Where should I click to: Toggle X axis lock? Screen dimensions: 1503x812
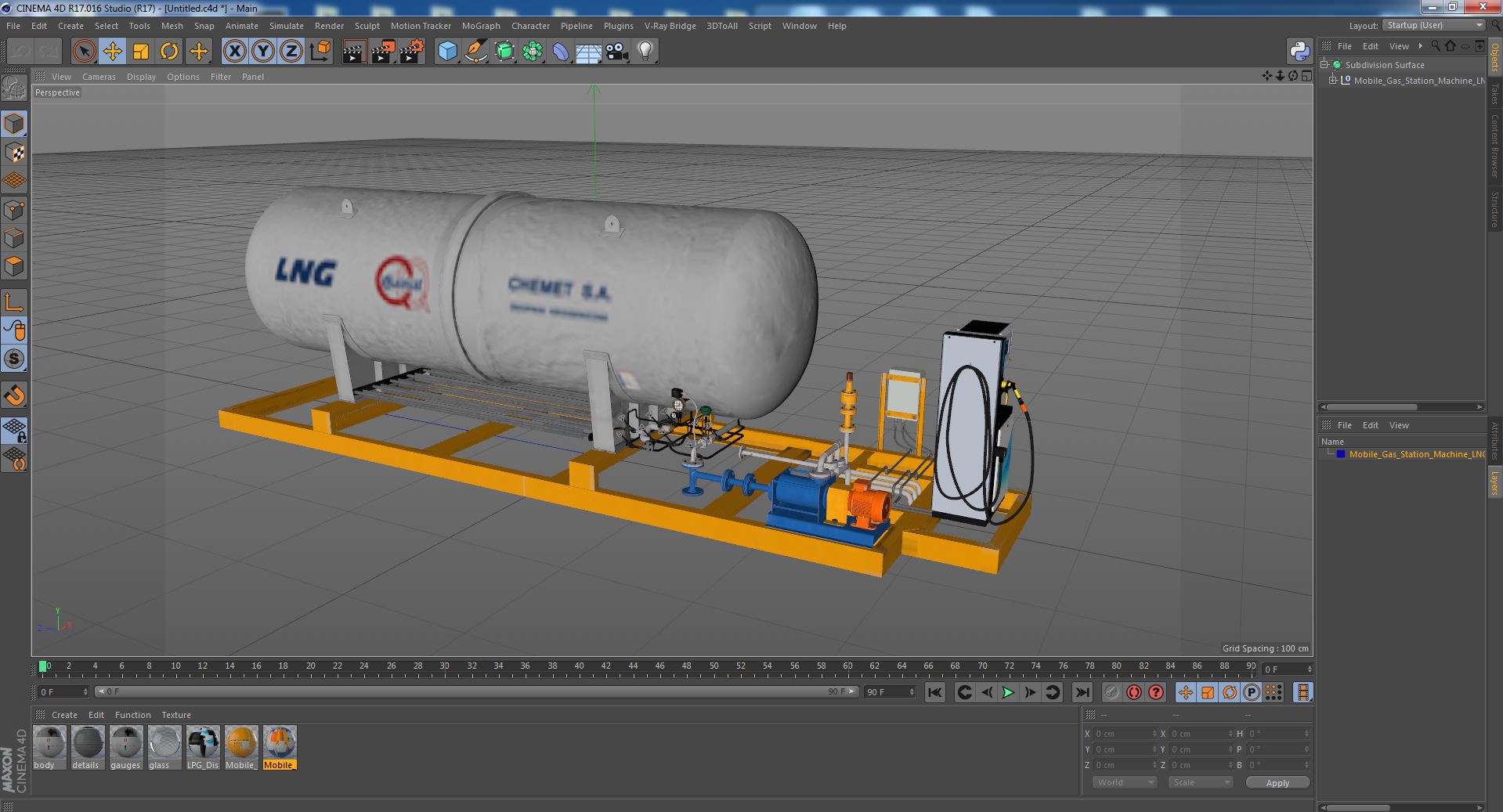click(x=234, y=52)
